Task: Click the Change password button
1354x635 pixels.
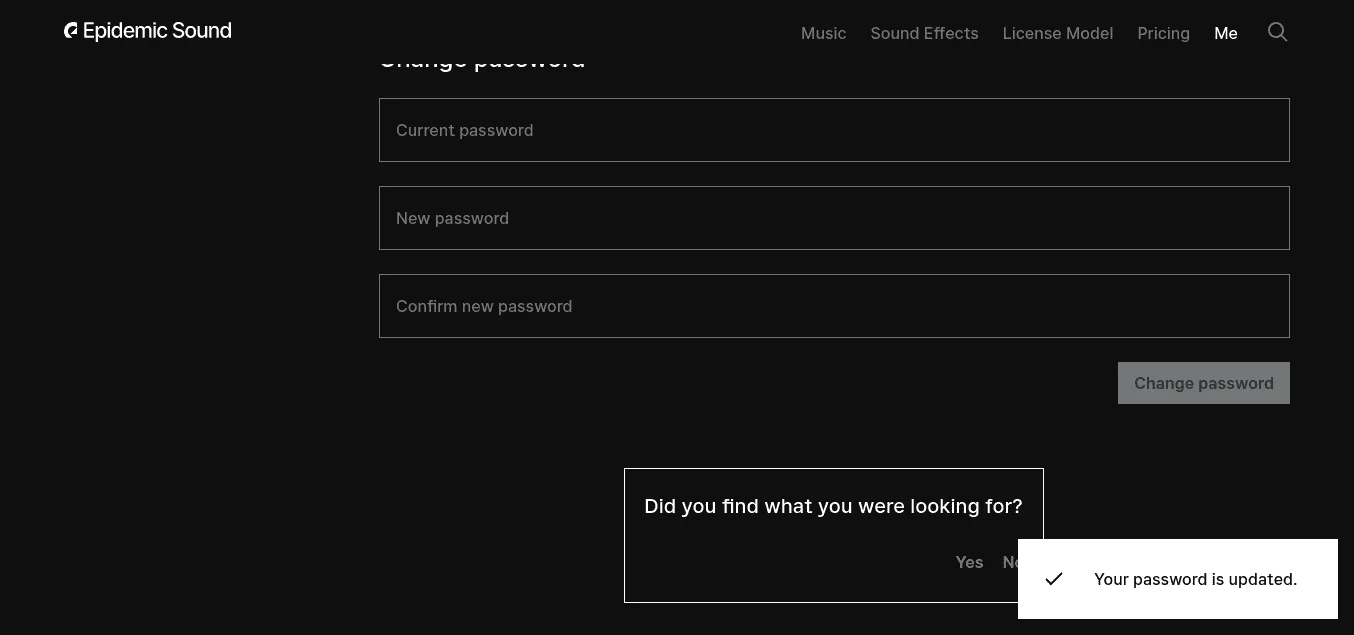Action: tap(1203, 383)
